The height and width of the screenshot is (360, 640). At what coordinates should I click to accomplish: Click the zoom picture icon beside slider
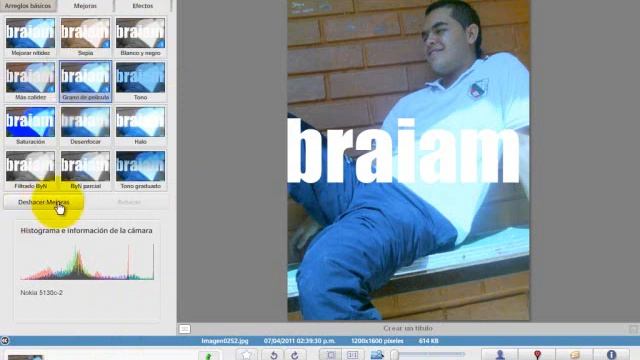pyautogui.click(x=377, y=355)
